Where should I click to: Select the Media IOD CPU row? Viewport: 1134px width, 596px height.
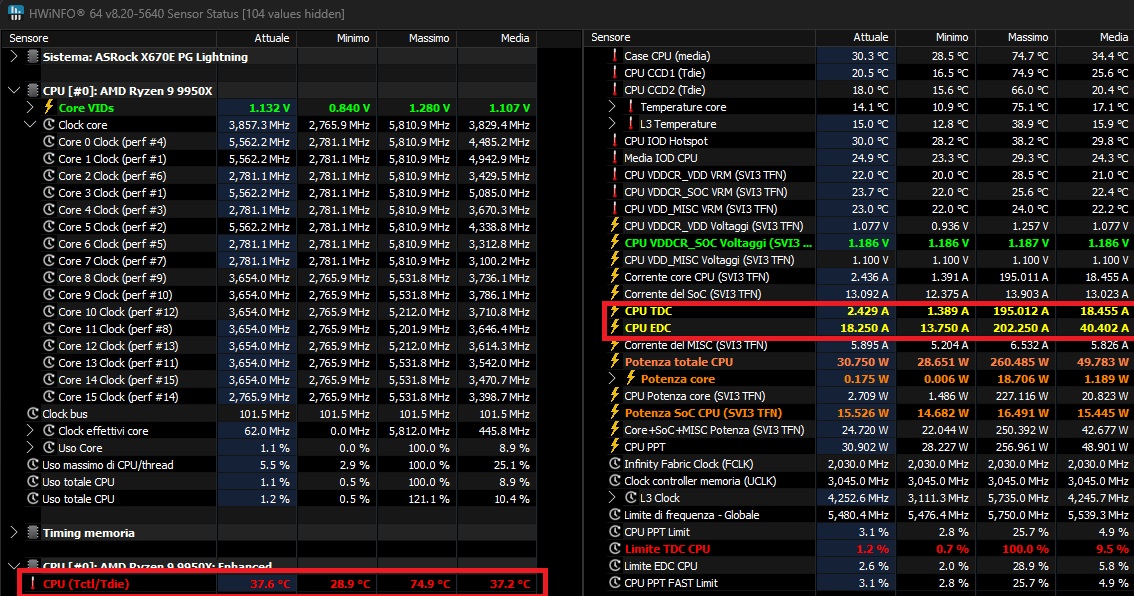coord(859,158)
